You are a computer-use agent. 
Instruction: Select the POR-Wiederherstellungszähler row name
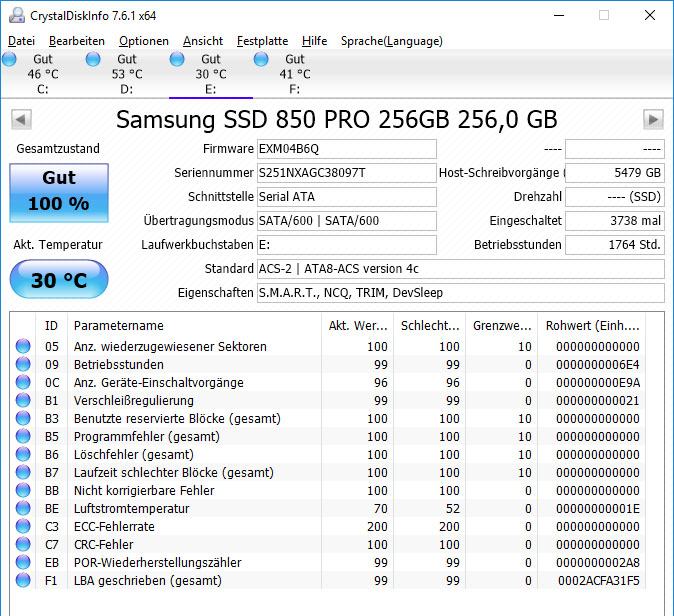[158, 563]
